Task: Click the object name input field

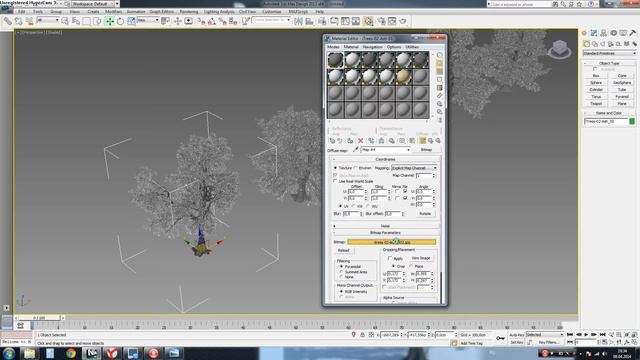Action: [x=606, y=121]
